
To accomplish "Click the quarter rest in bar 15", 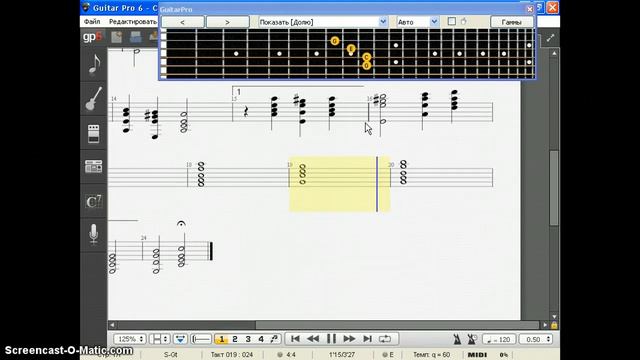I will pyautogui.click(x=246, y=111).
